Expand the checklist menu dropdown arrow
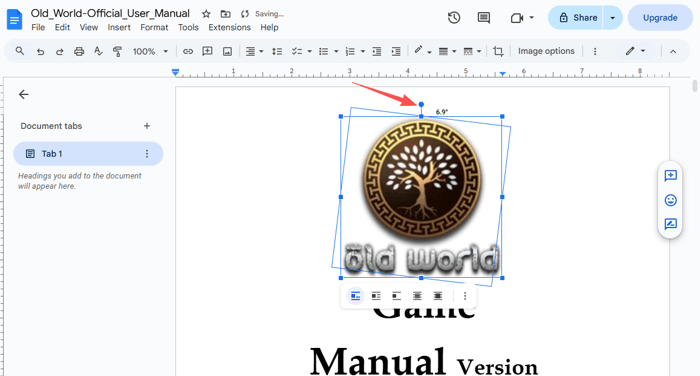The width and height of the screenshot is (700, 376). click(x=309, y=51)
